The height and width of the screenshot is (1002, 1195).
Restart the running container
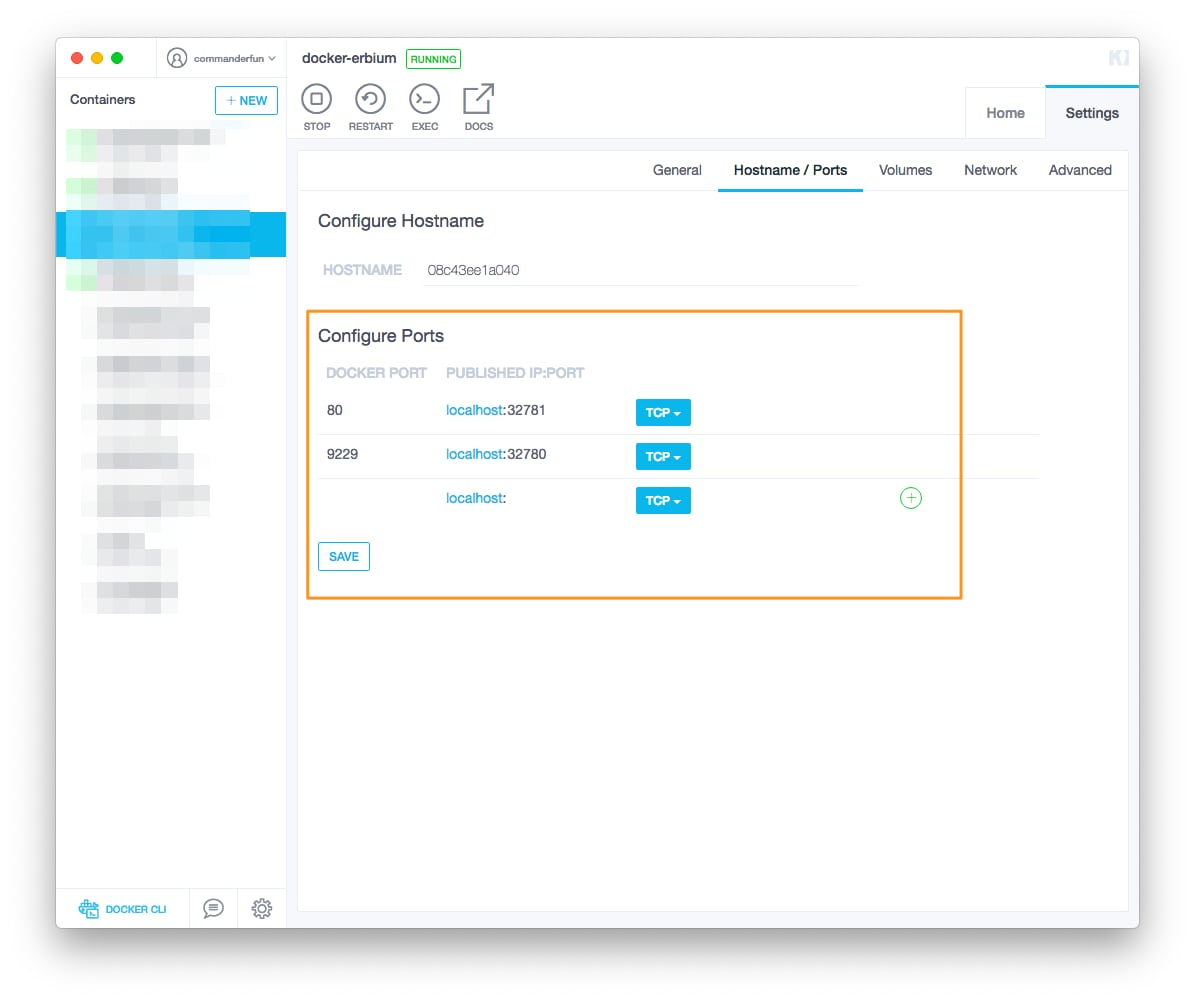click(370, 100)
